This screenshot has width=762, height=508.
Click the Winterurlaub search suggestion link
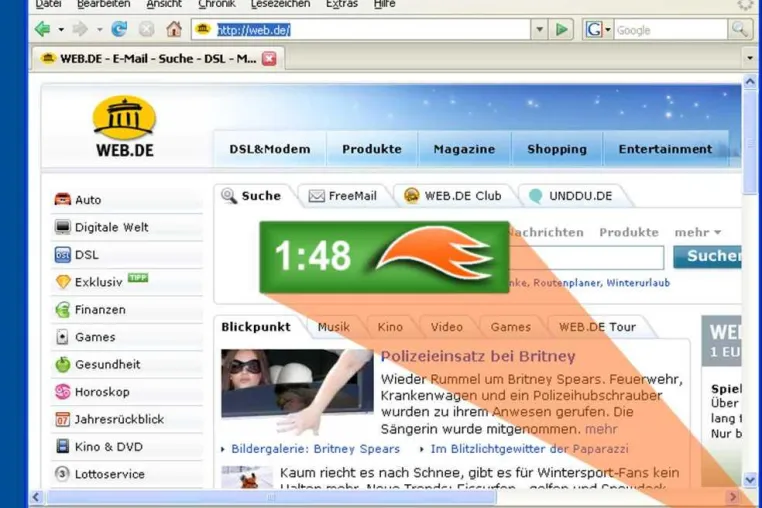coord(638,283)
